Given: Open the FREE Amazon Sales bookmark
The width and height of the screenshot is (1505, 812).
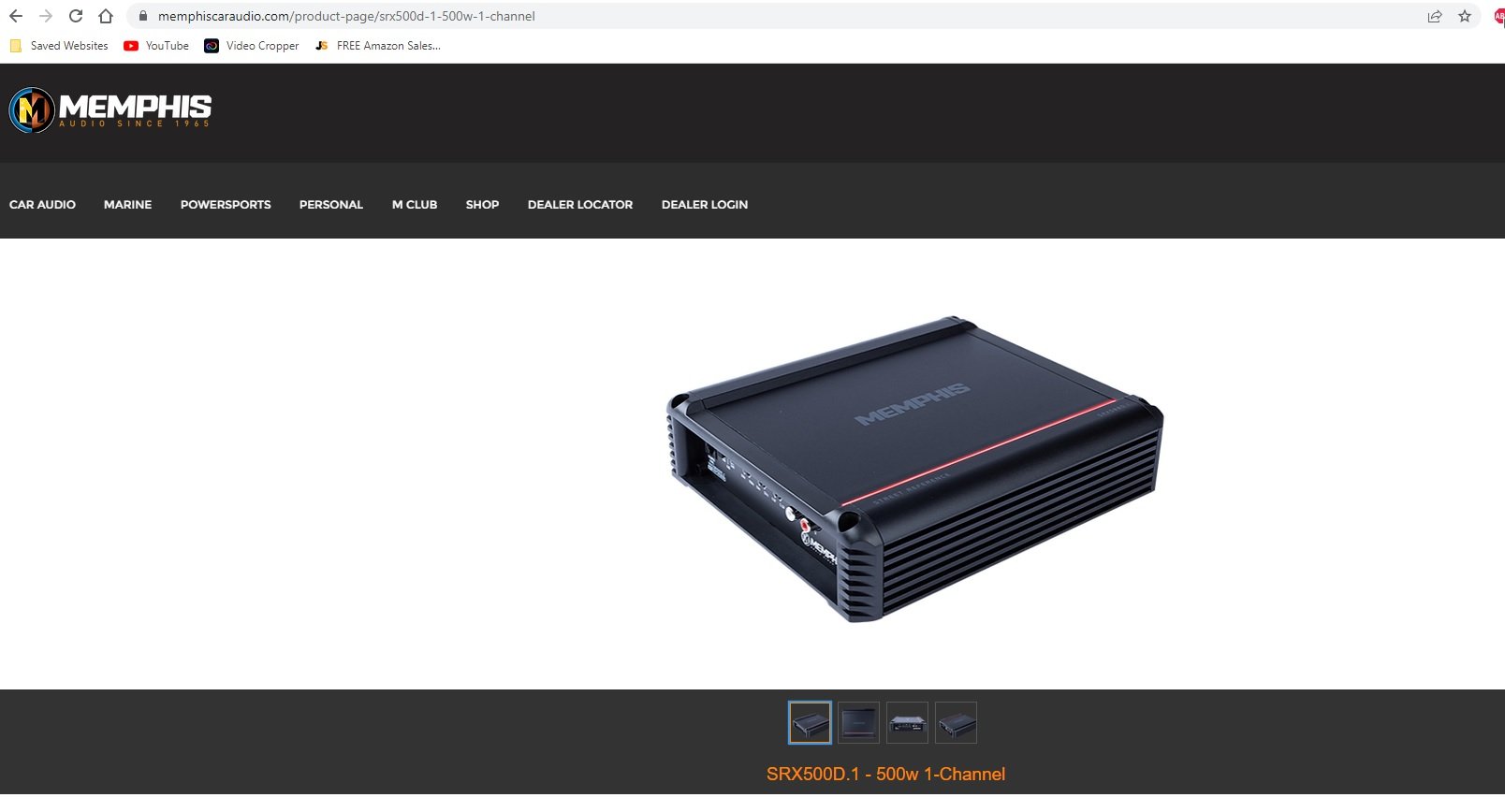Looking at the screenshot, I should [378, 46].
